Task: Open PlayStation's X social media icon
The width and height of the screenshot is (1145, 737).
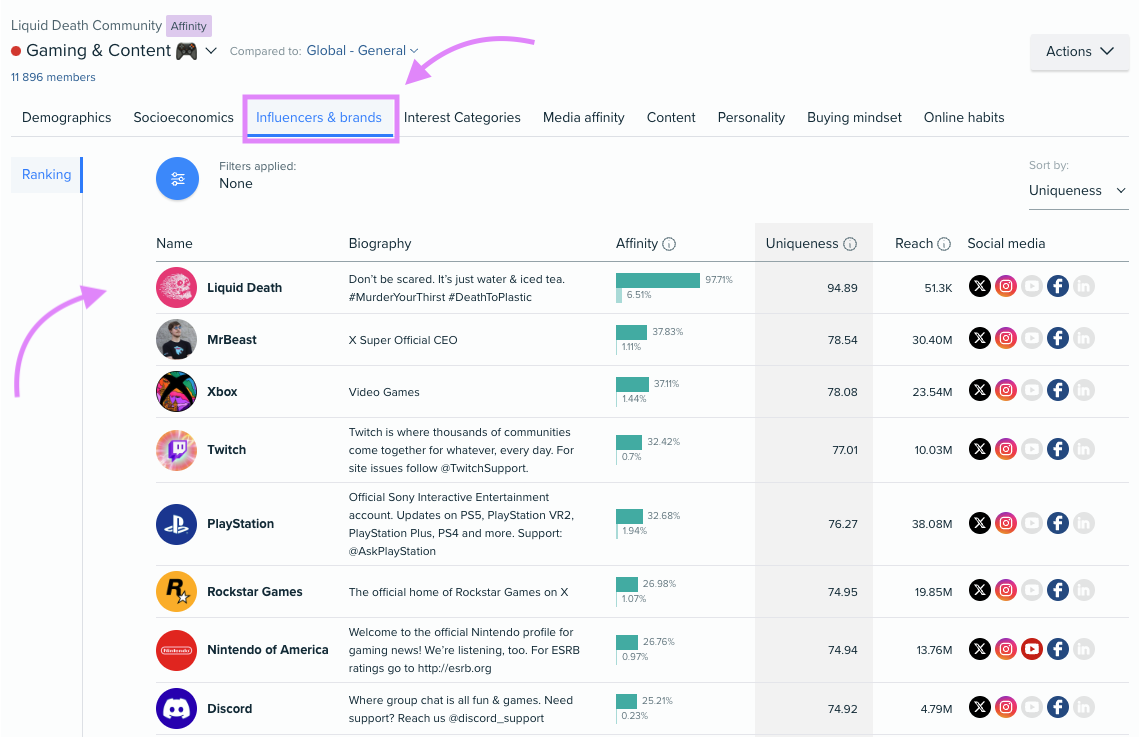Action: tap(980, 523)
